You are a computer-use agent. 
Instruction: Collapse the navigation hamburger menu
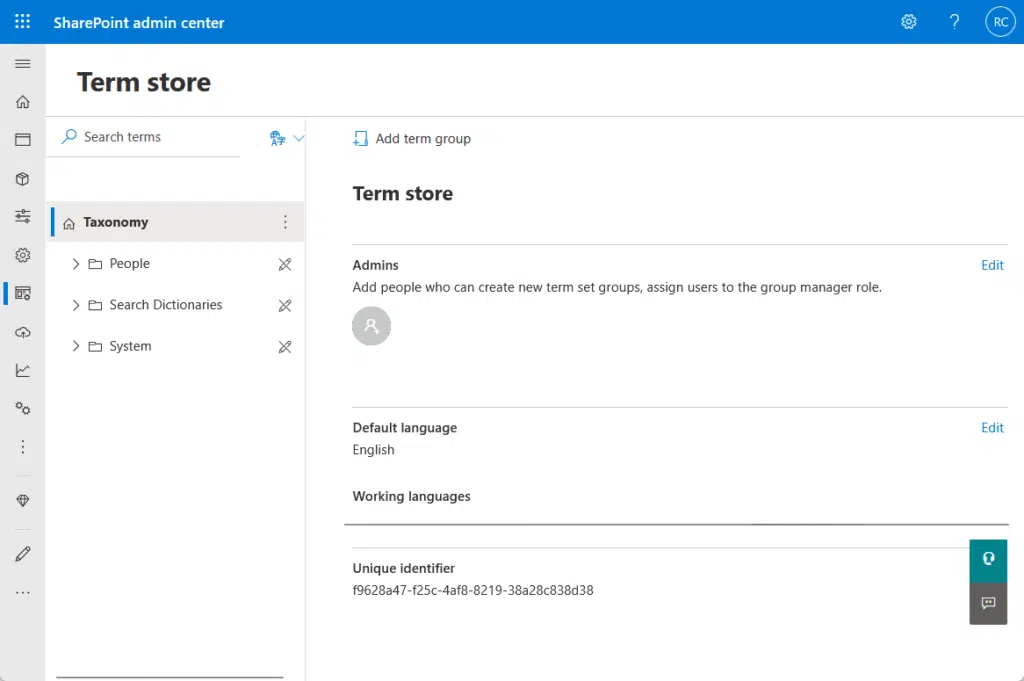(x=23, y=63)
